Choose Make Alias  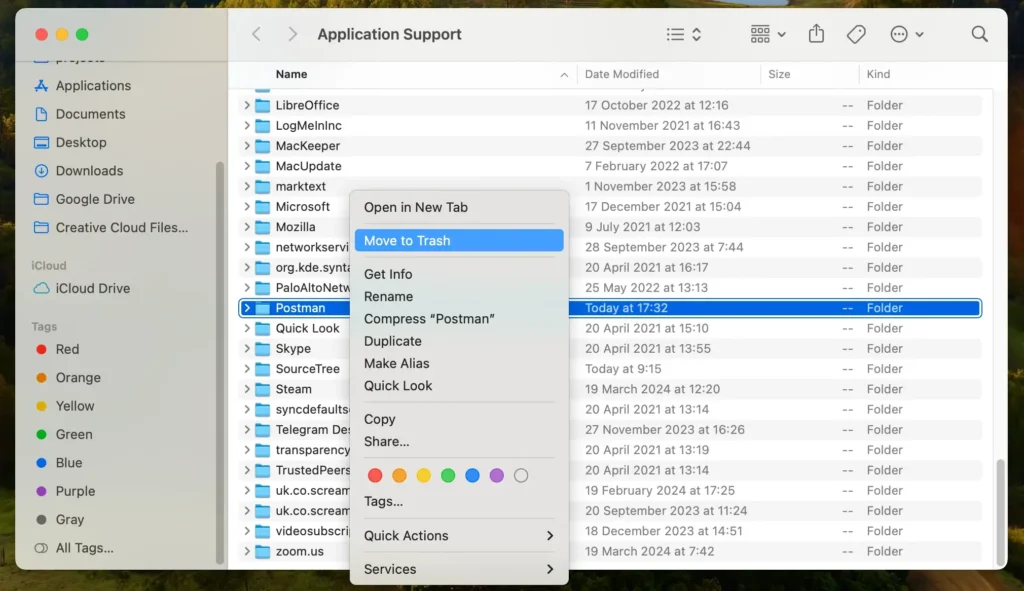[459, 363]
